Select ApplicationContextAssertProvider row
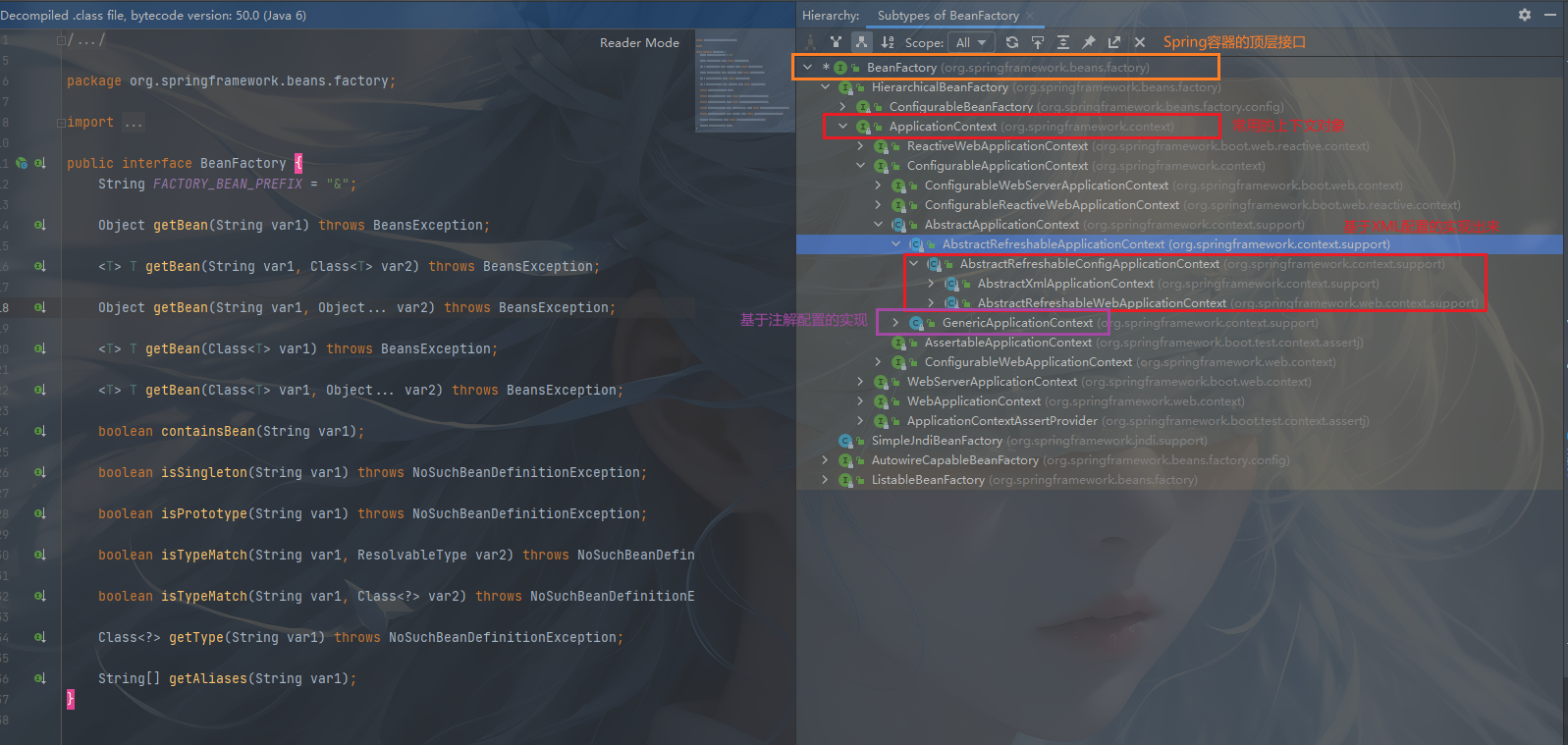The image size is (1568, 745). [x=1179, y=421]
